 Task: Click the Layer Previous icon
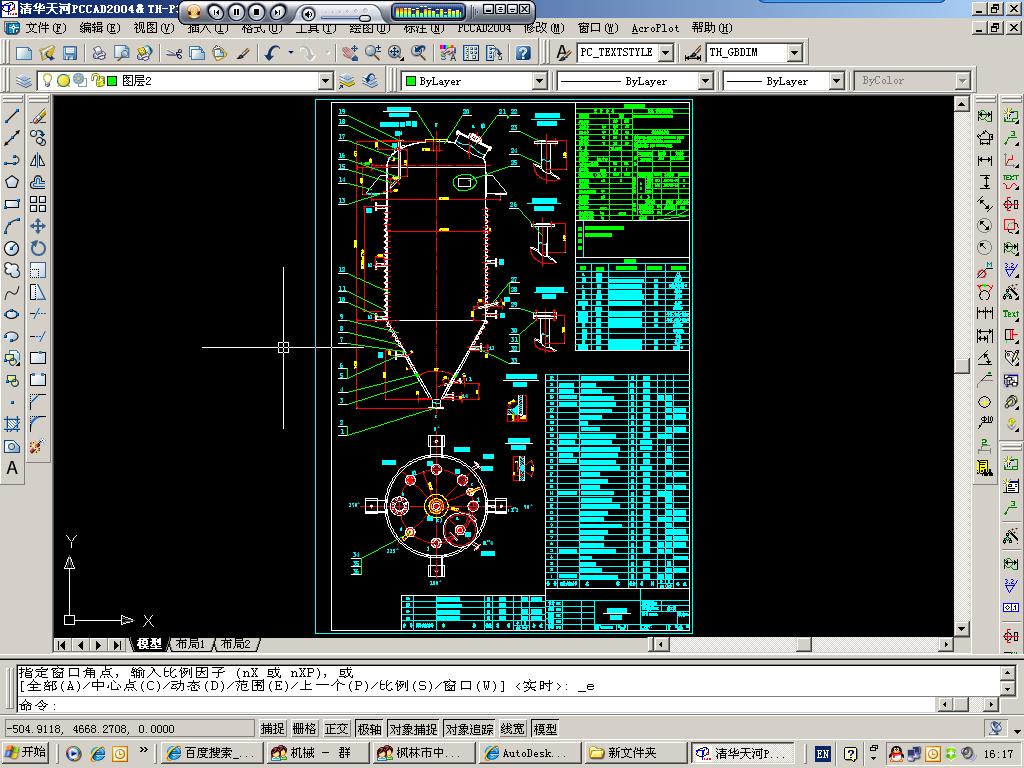370,81
